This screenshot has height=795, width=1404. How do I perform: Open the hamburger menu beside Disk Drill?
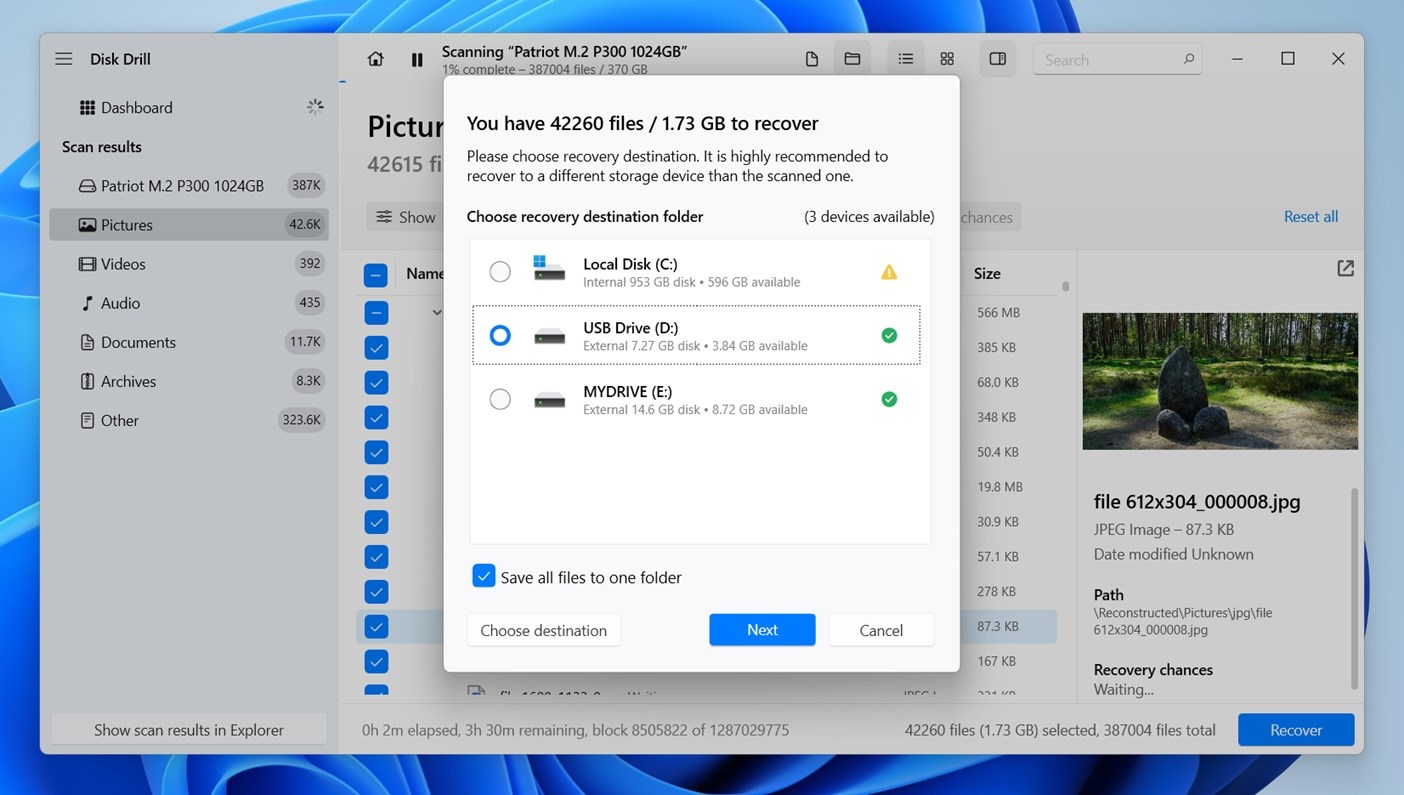[64, 59]
